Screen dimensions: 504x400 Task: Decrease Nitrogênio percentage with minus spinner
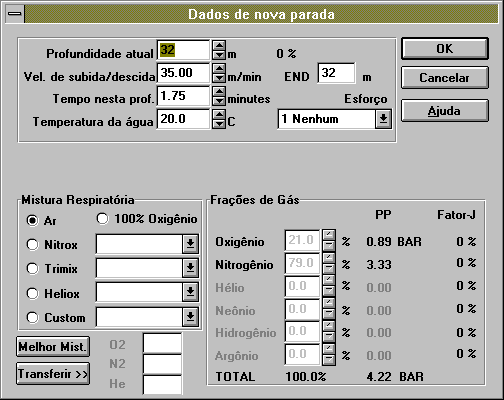pos(329,269)
